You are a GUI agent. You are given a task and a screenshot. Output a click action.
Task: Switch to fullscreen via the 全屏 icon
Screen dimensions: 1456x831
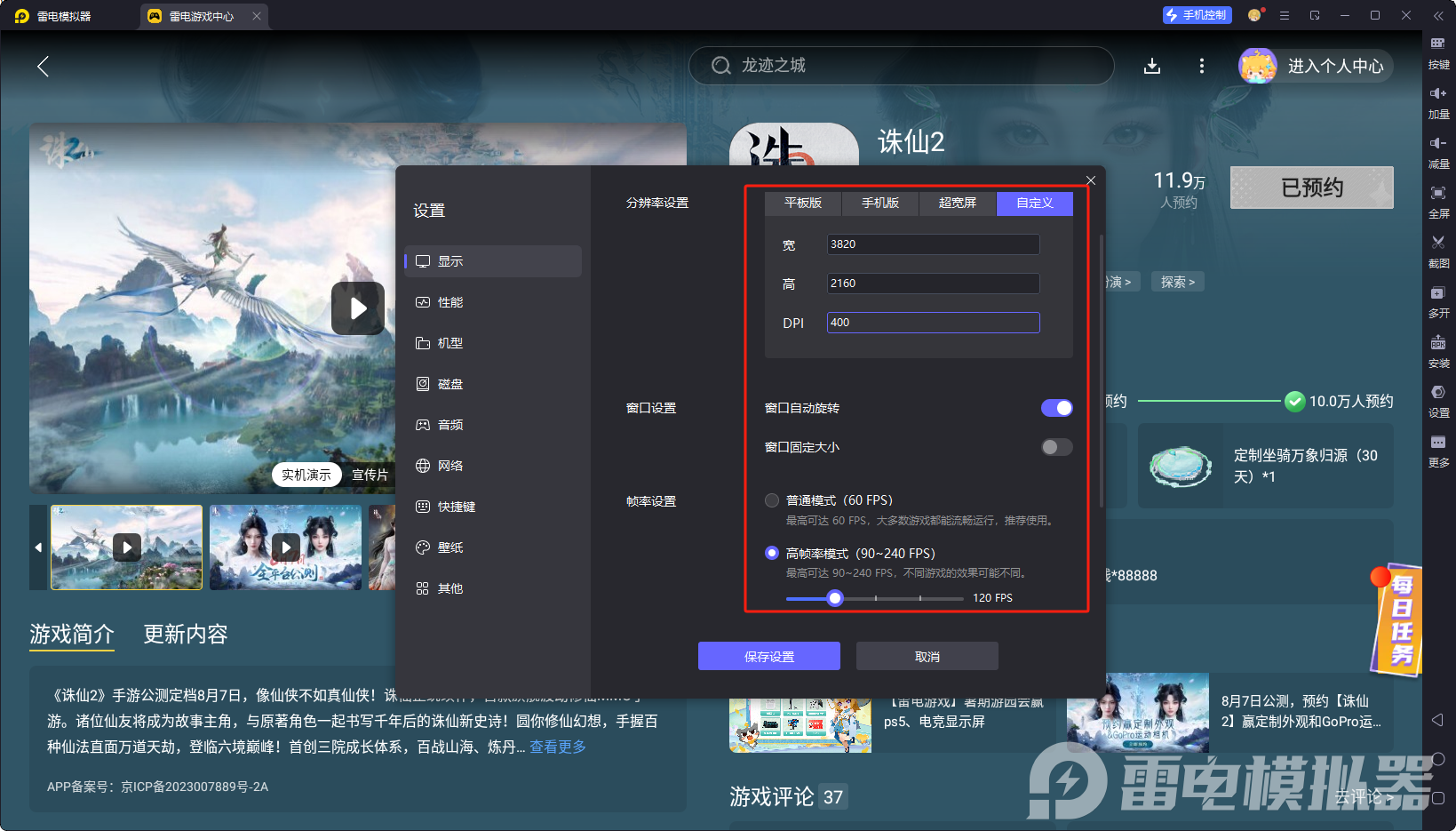click(x=1439, y=203)
